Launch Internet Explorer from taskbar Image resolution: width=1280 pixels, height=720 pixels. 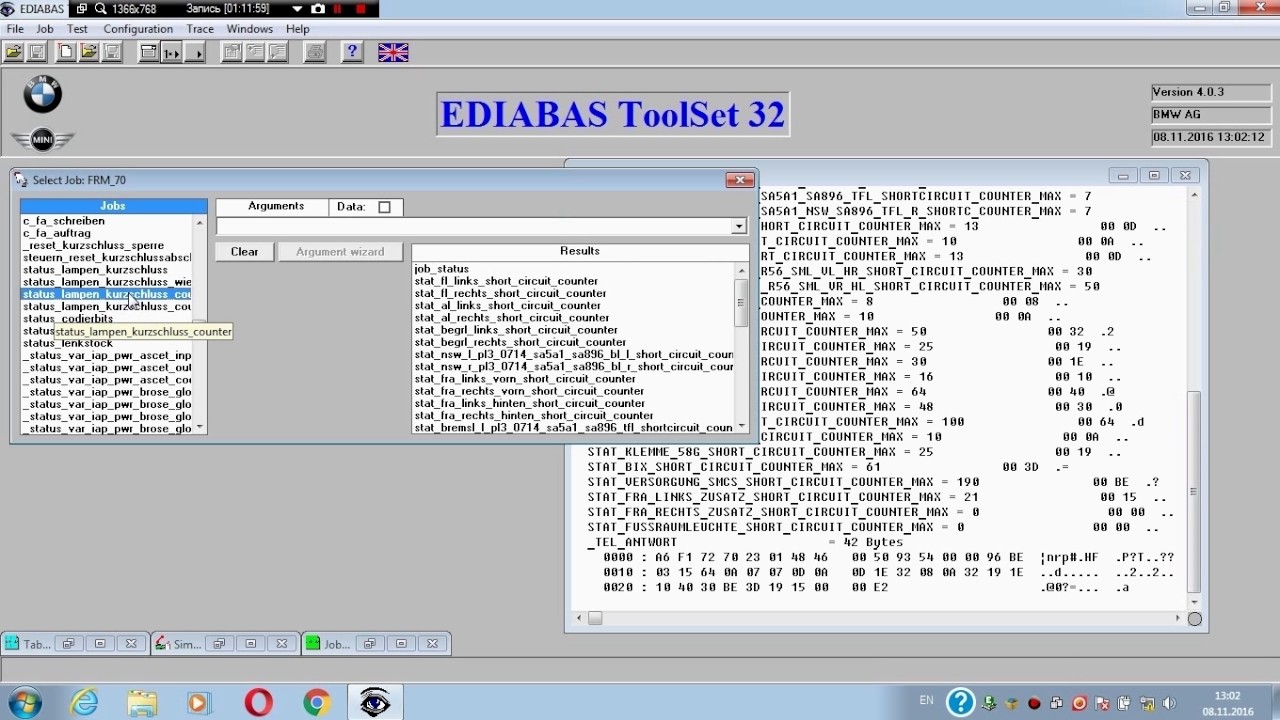(x=83, y=703)
